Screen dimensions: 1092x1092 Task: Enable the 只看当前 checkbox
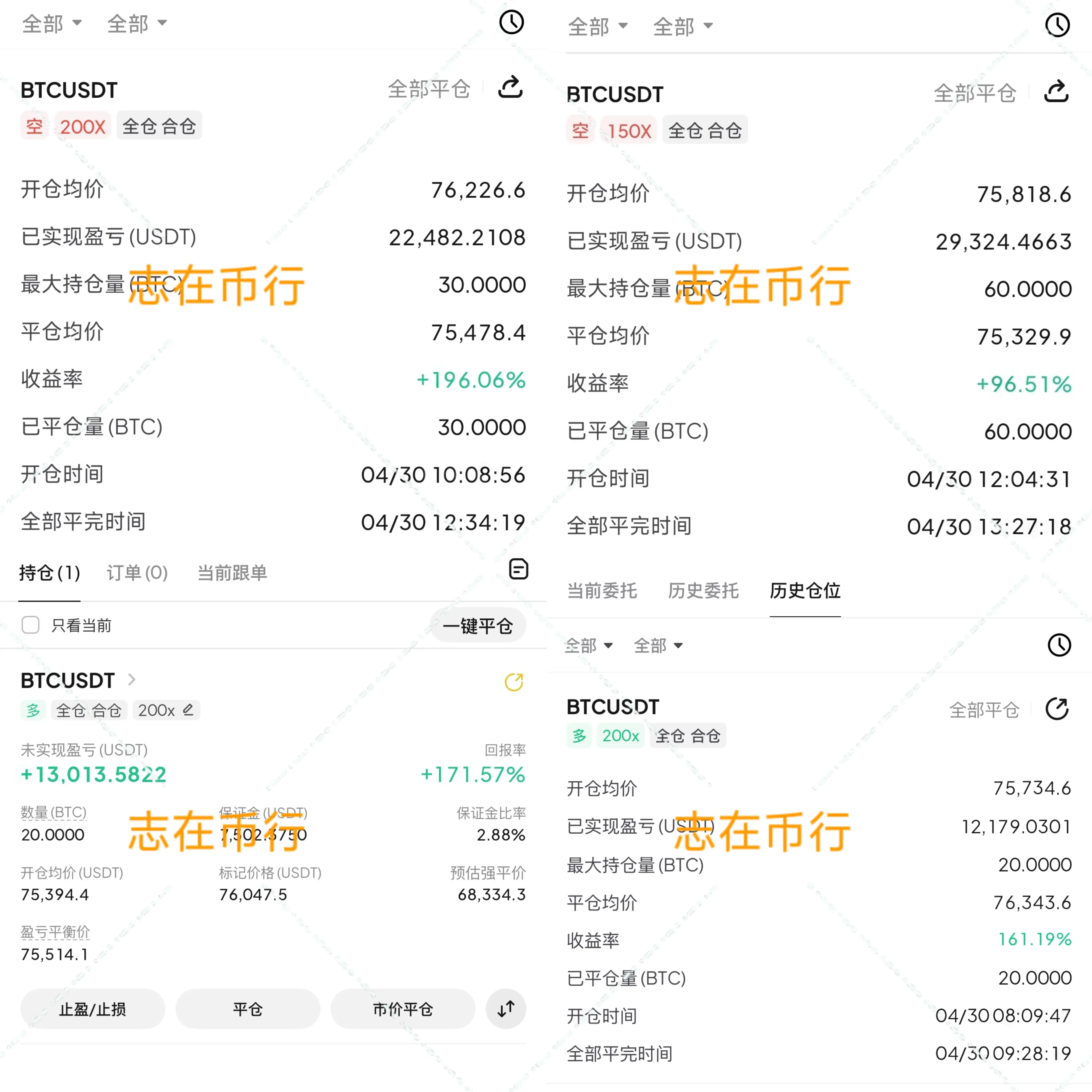point(30,625)
